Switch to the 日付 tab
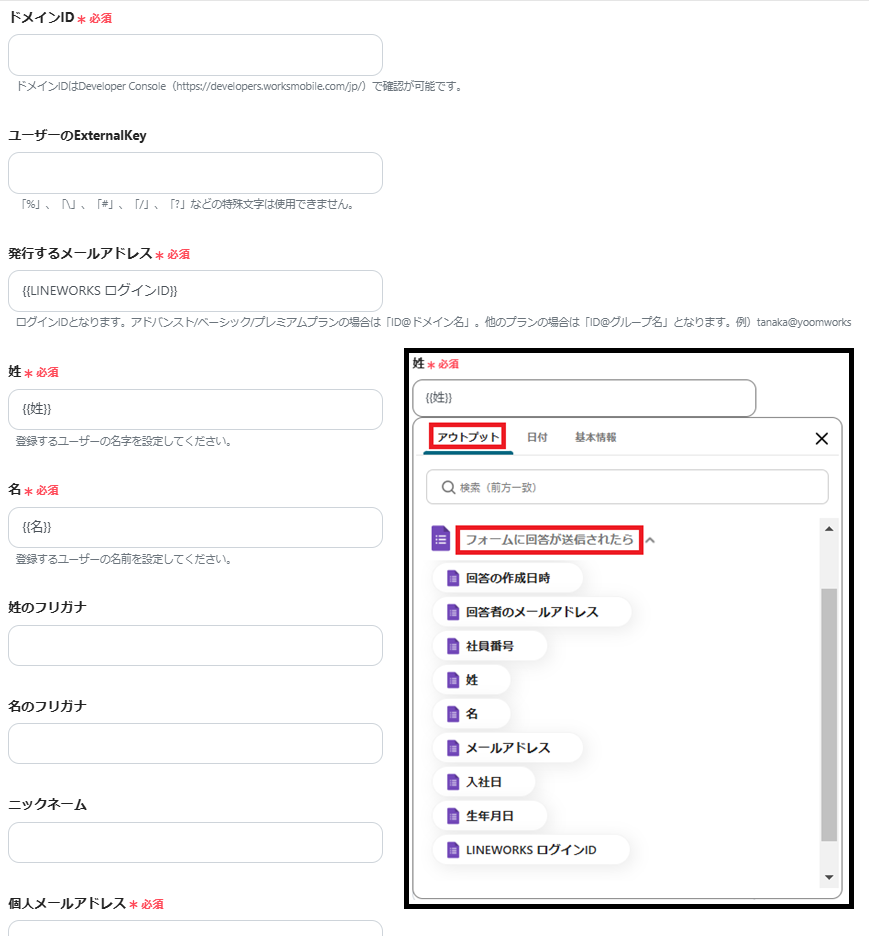869x936 pixels. 537,437
